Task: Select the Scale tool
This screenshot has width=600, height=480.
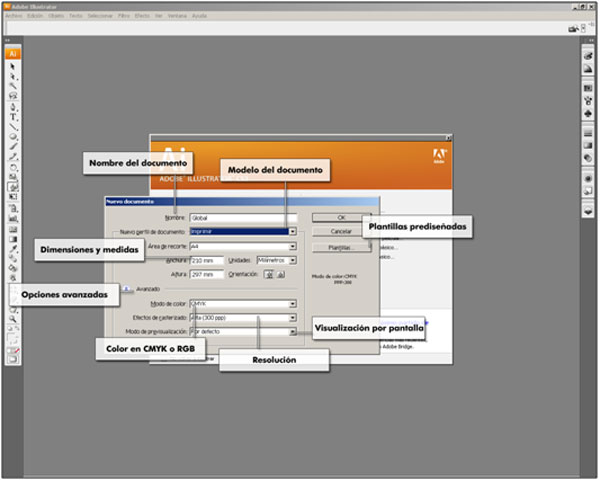Action: pos(13,177)
